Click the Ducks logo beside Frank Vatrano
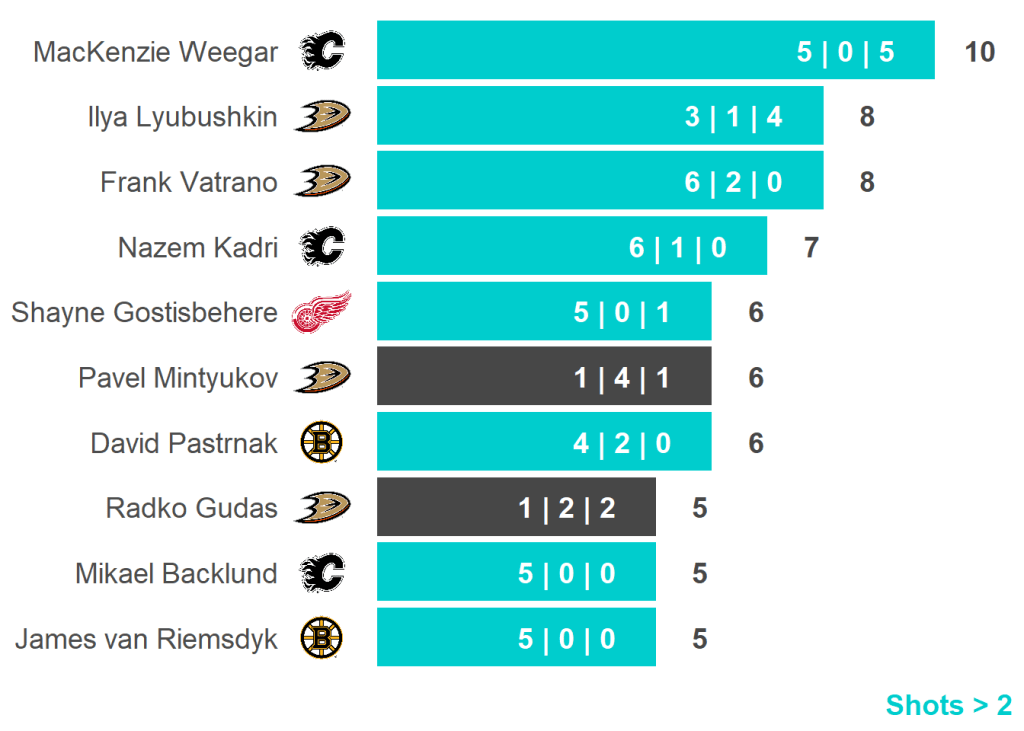 (322, 181)
